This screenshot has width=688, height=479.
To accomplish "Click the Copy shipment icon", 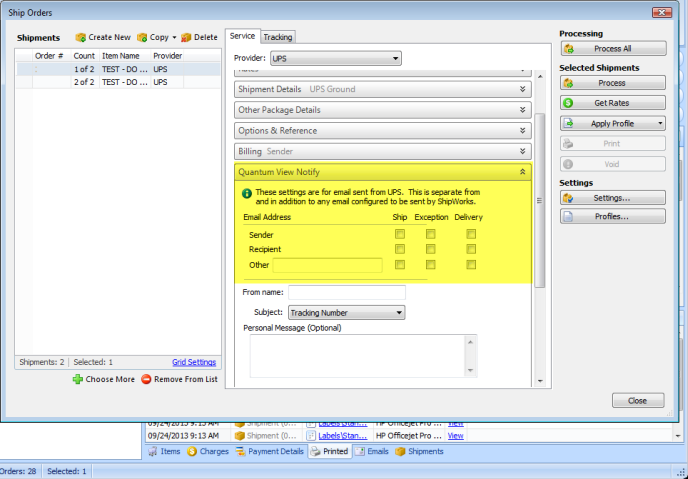I will (x=142, y=37).
